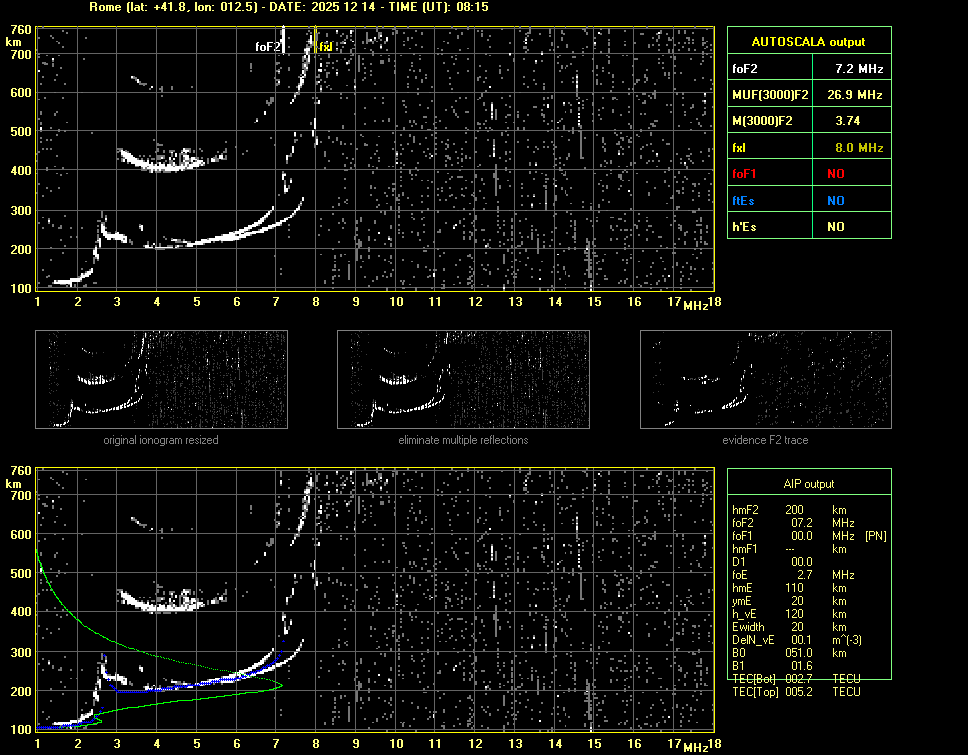968x755 pixels.
Task: Click the yellow fxI 8.0 MHz value
Action: point(858,148)
